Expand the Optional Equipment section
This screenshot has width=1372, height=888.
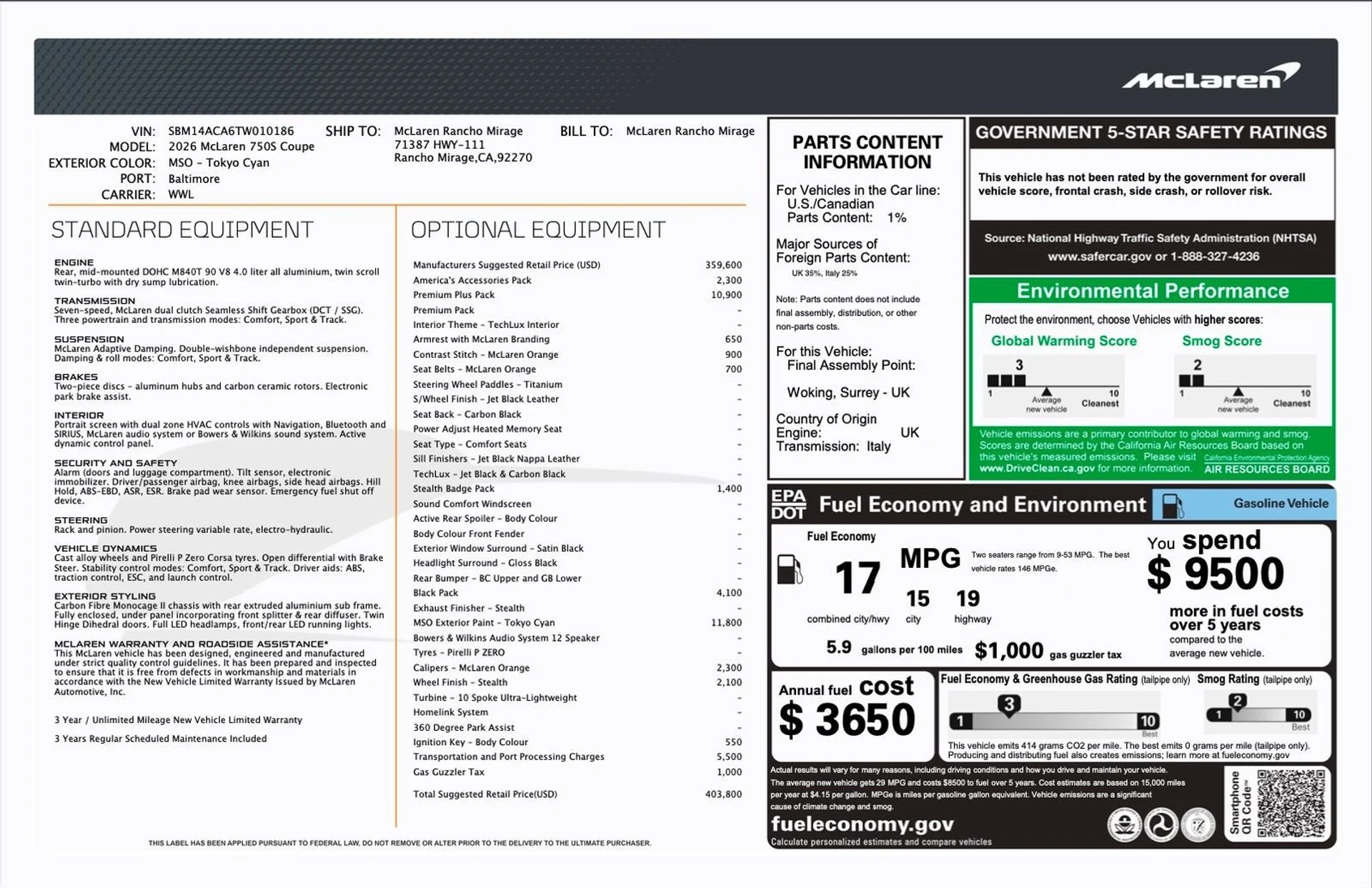(537, 229)
